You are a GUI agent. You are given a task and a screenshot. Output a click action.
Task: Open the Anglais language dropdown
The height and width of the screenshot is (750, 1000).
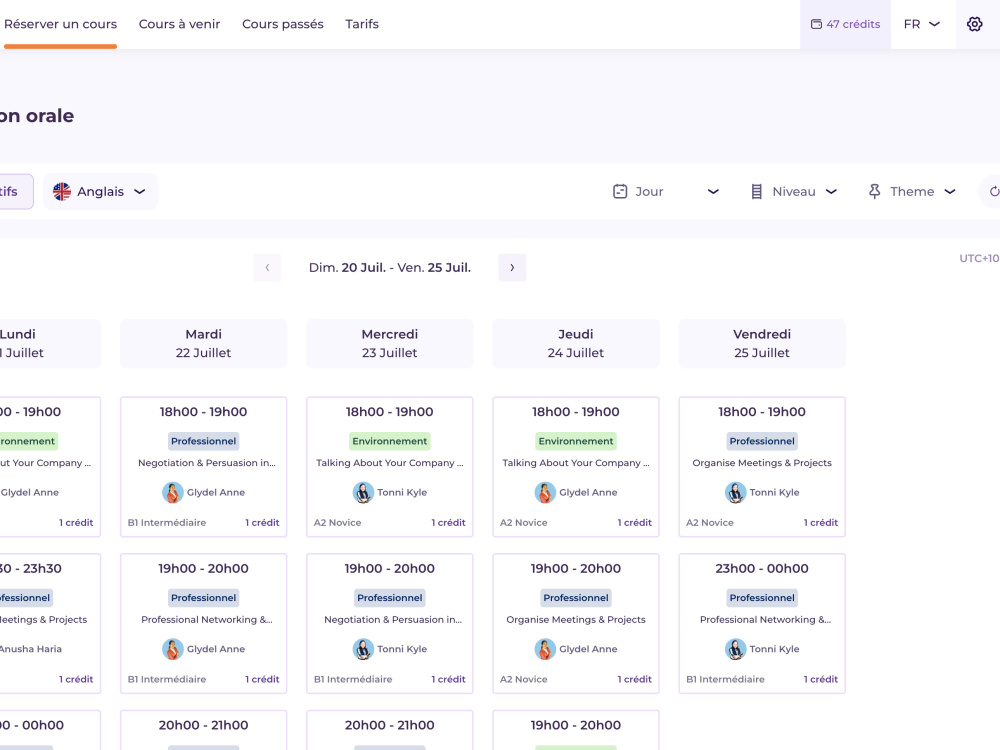tap(100, 191)
